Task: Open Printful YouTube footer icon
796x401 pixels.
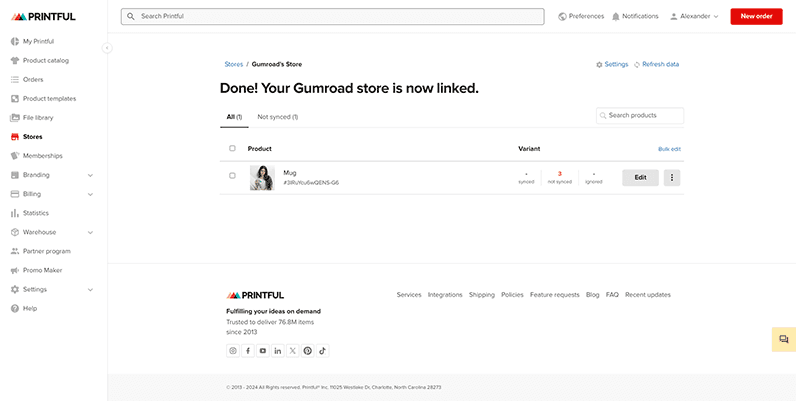Action: click(x=263, y=351)
